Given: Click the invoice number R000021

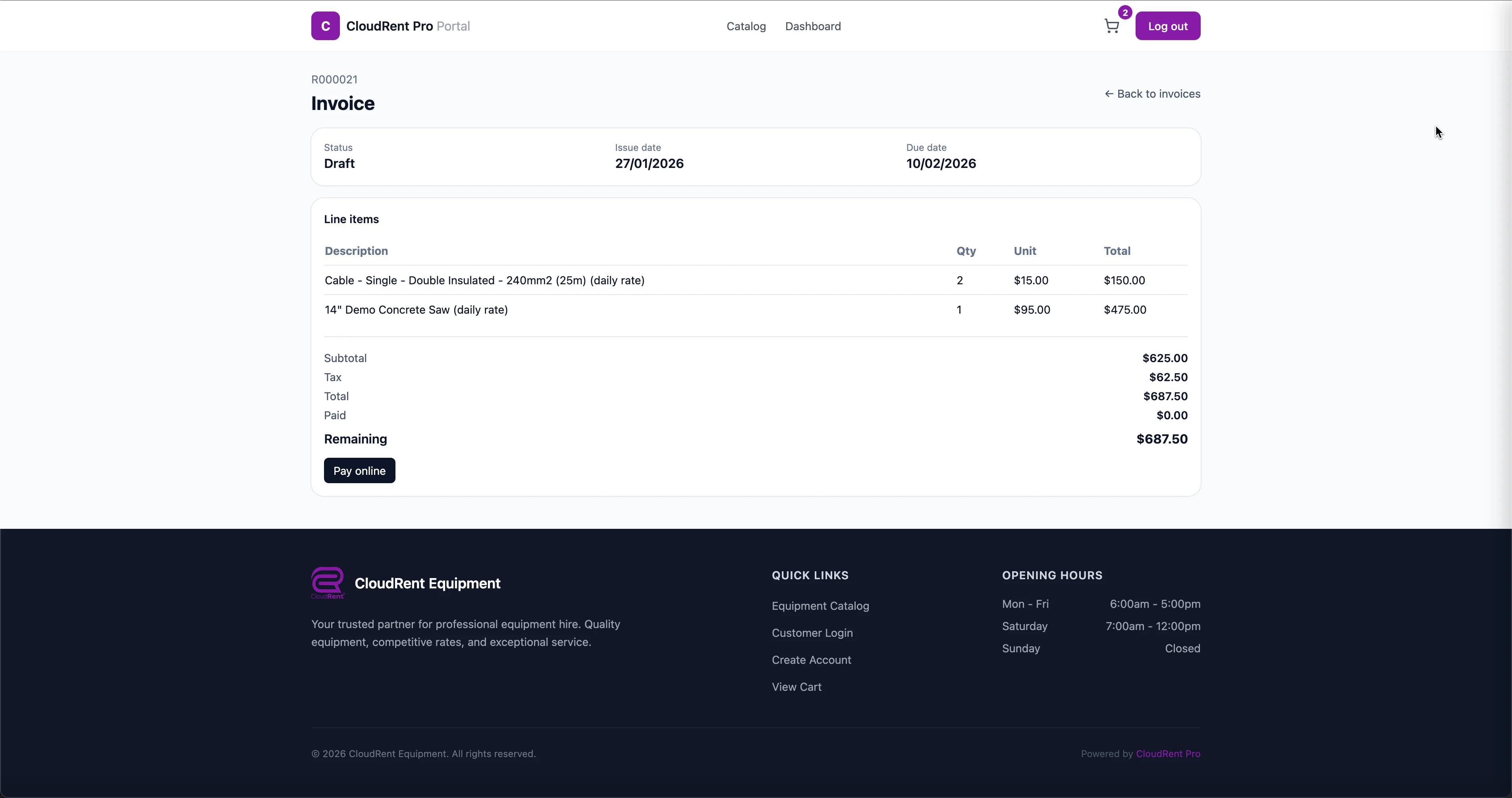Looking at the screenshot, I should click(334, 79).
